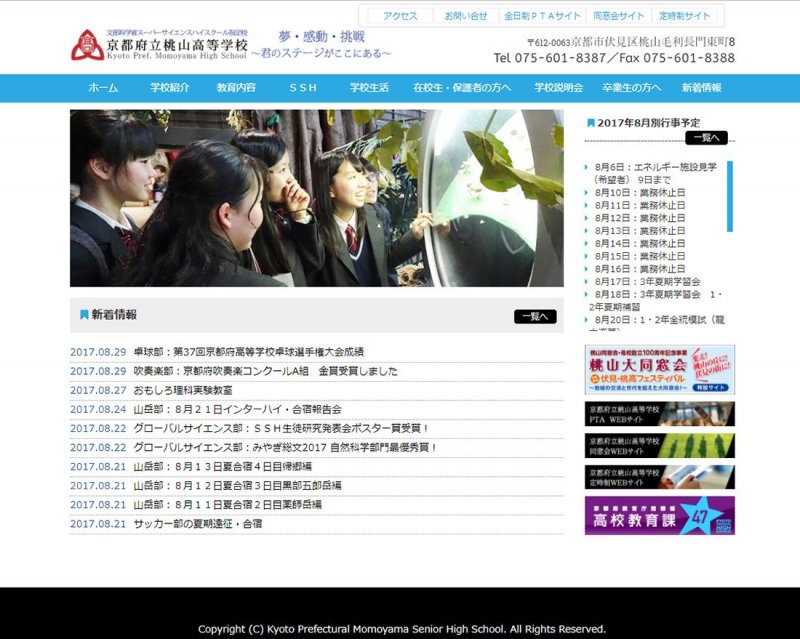
Task: Select ＳＳＨ in the navigation bar
Action: [303, 88]
